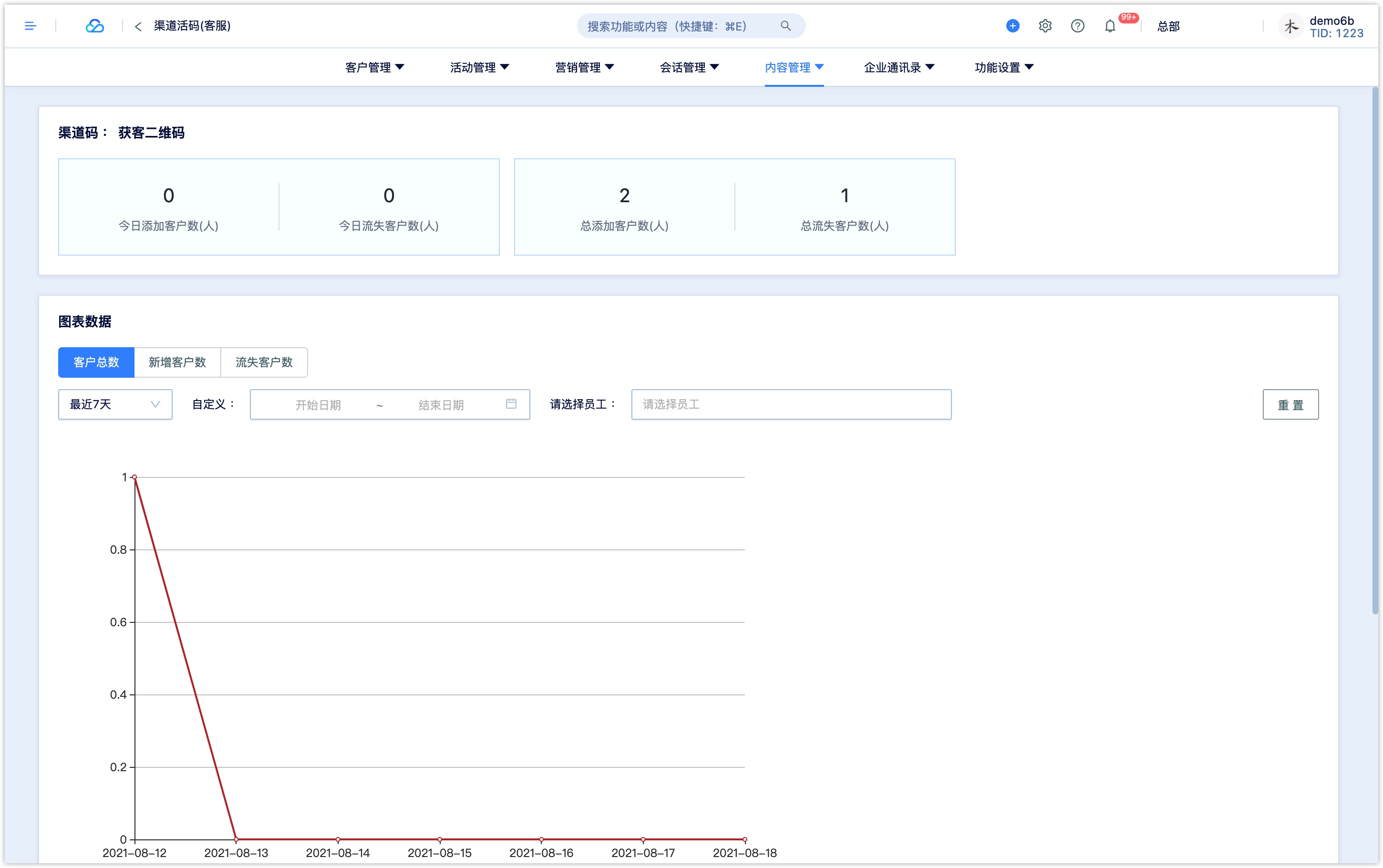Image resolution: width=1383 pixels, height=868 pixels.
Task: Open the settings gear icon
Action: 1045,26
